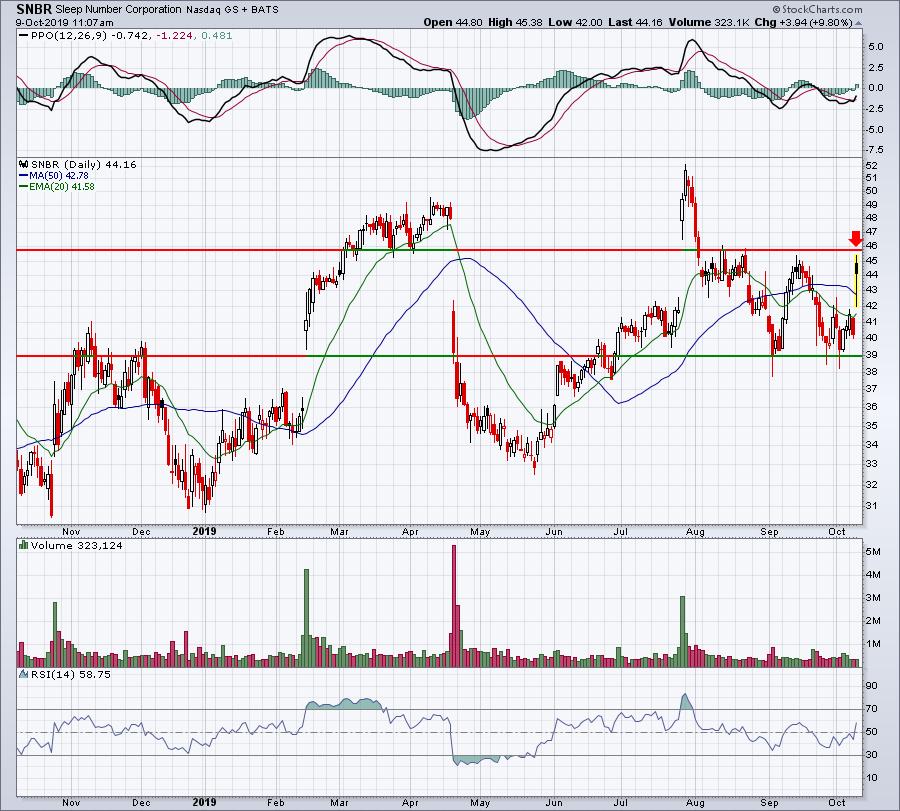Click the SNBR ticker symbol in the header

pyautogui.click(x=33, y=9)
